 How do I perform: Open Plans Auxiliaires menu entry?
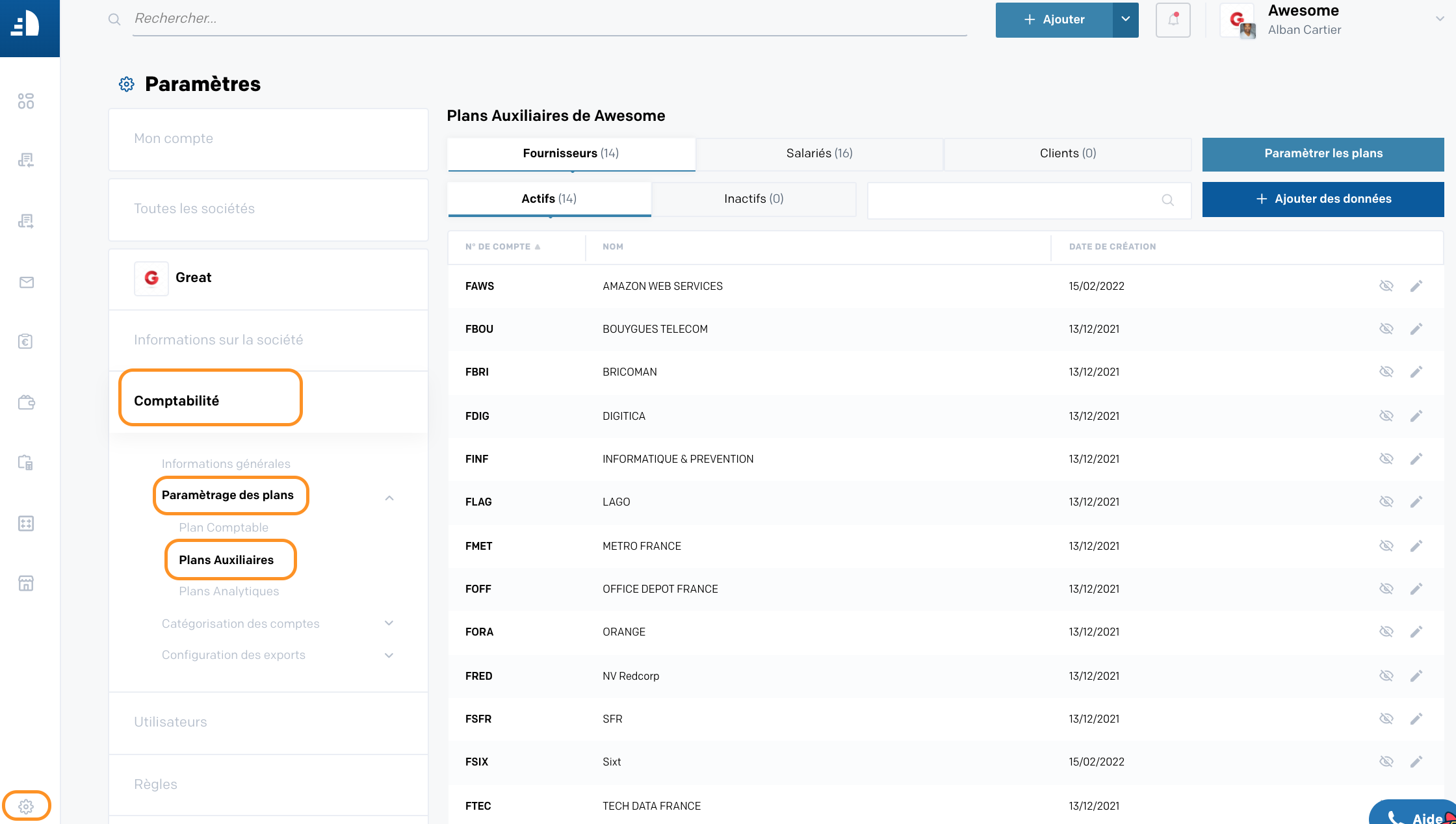[x=226, y=560]
